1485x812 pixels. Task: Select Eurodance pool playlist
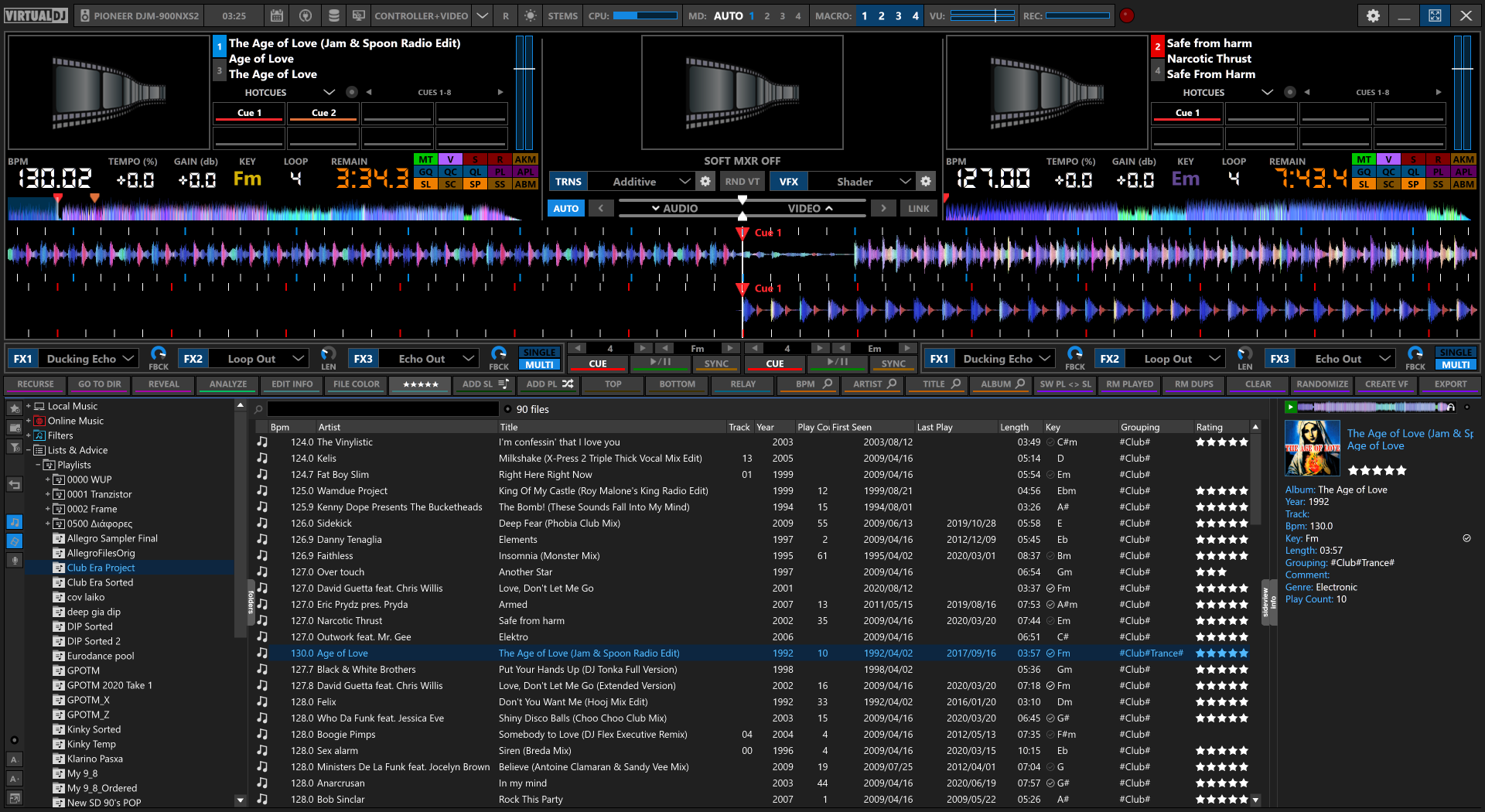click(x=101, y=656)
